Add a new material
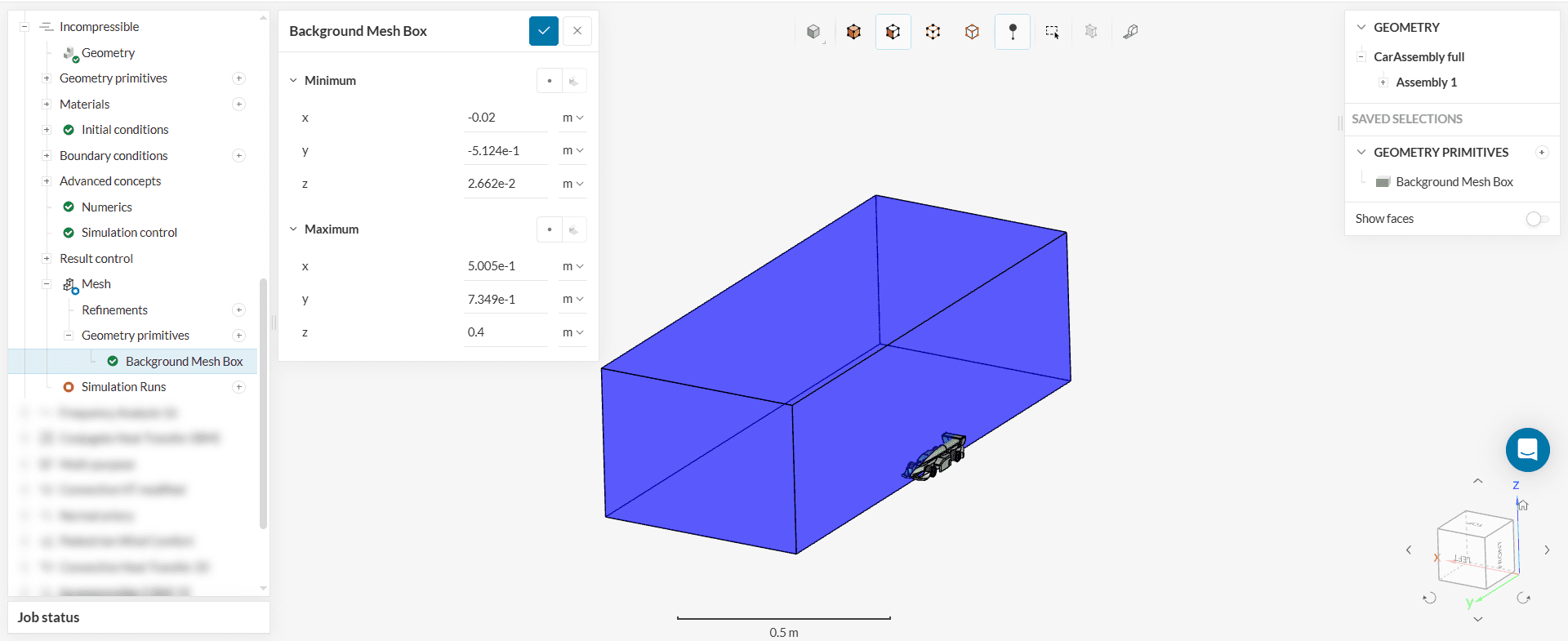1568x641 pixels. (238, 105)
